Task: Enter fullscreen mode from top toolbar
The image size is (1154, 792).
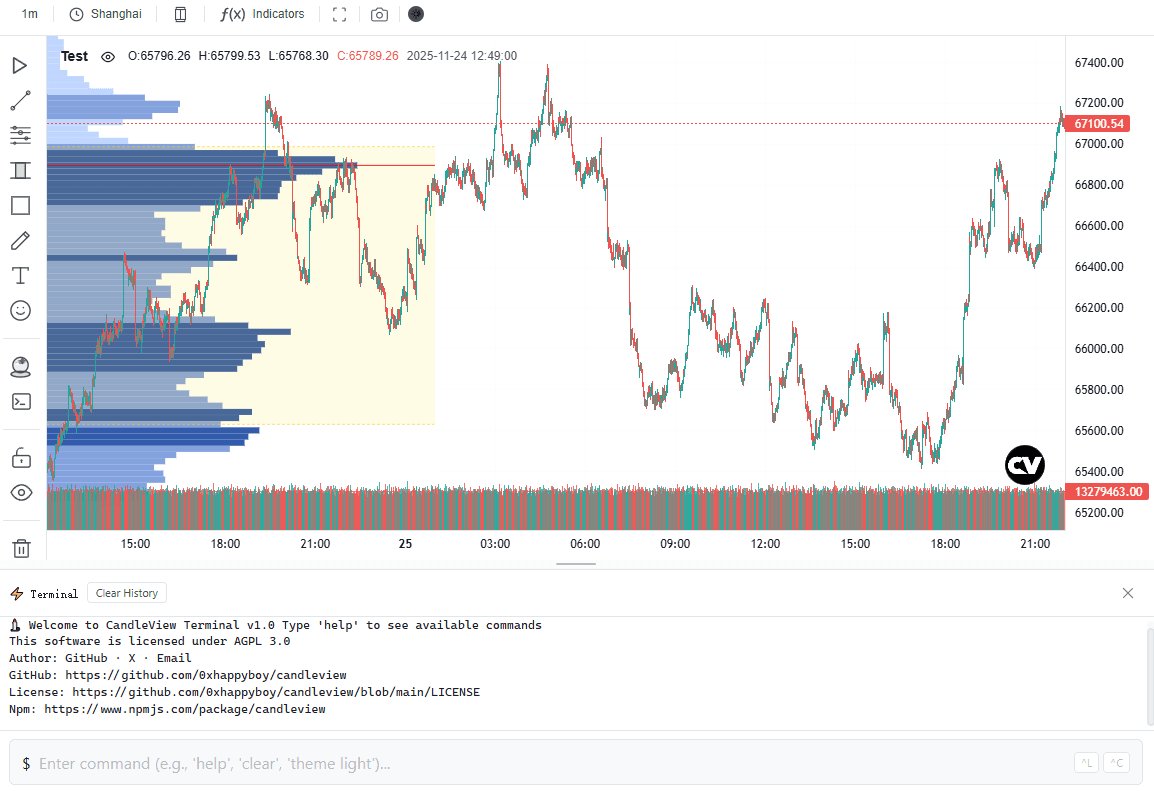Action: (339, 14)
